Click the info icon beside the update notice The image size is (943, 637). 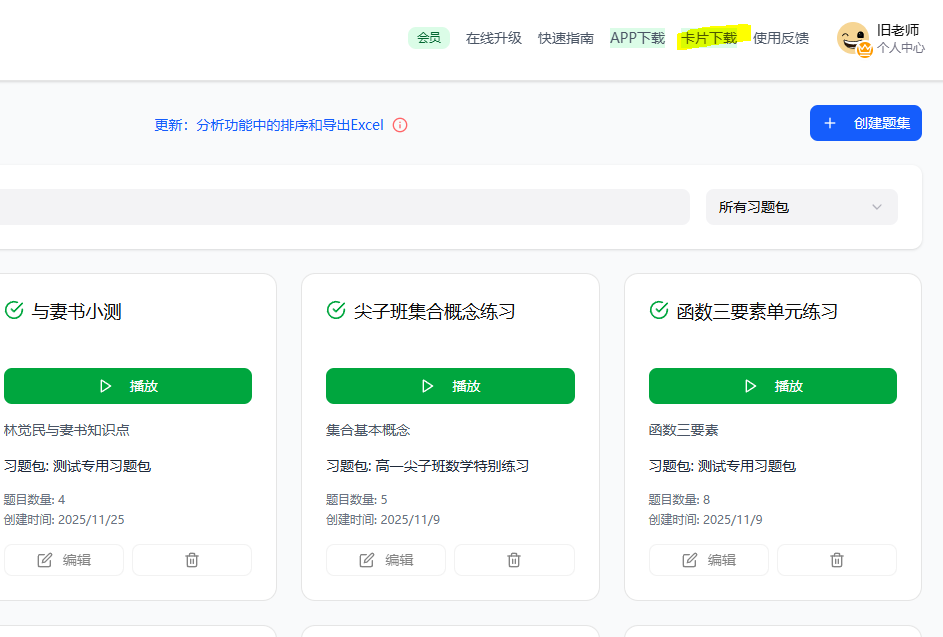pyautogui.click(x=400, y=125)
